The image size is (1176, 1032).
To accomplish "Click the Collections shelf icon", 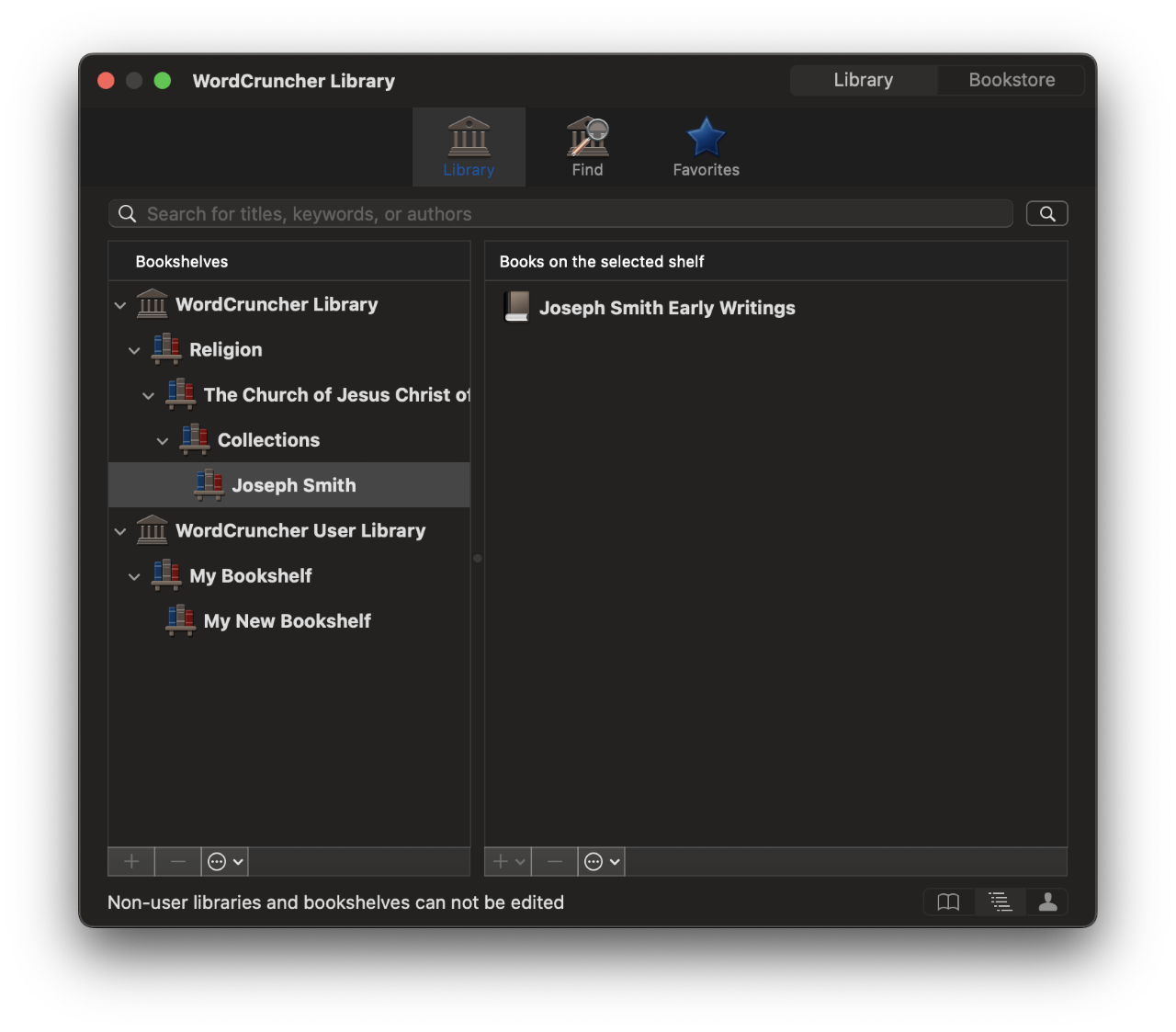I will pyautogui.click(x=195, y=438).
